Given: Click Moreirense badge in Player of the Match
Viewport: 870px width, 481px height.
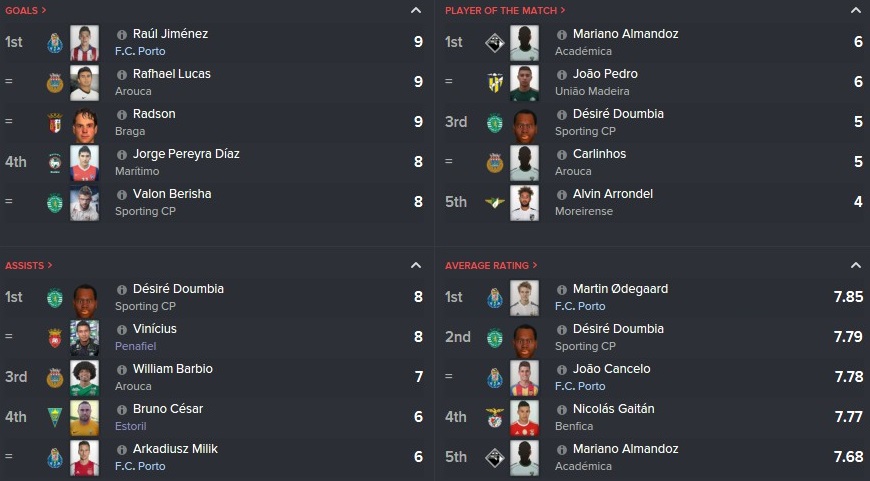Looking at the screenshot, I should [494, 202].
